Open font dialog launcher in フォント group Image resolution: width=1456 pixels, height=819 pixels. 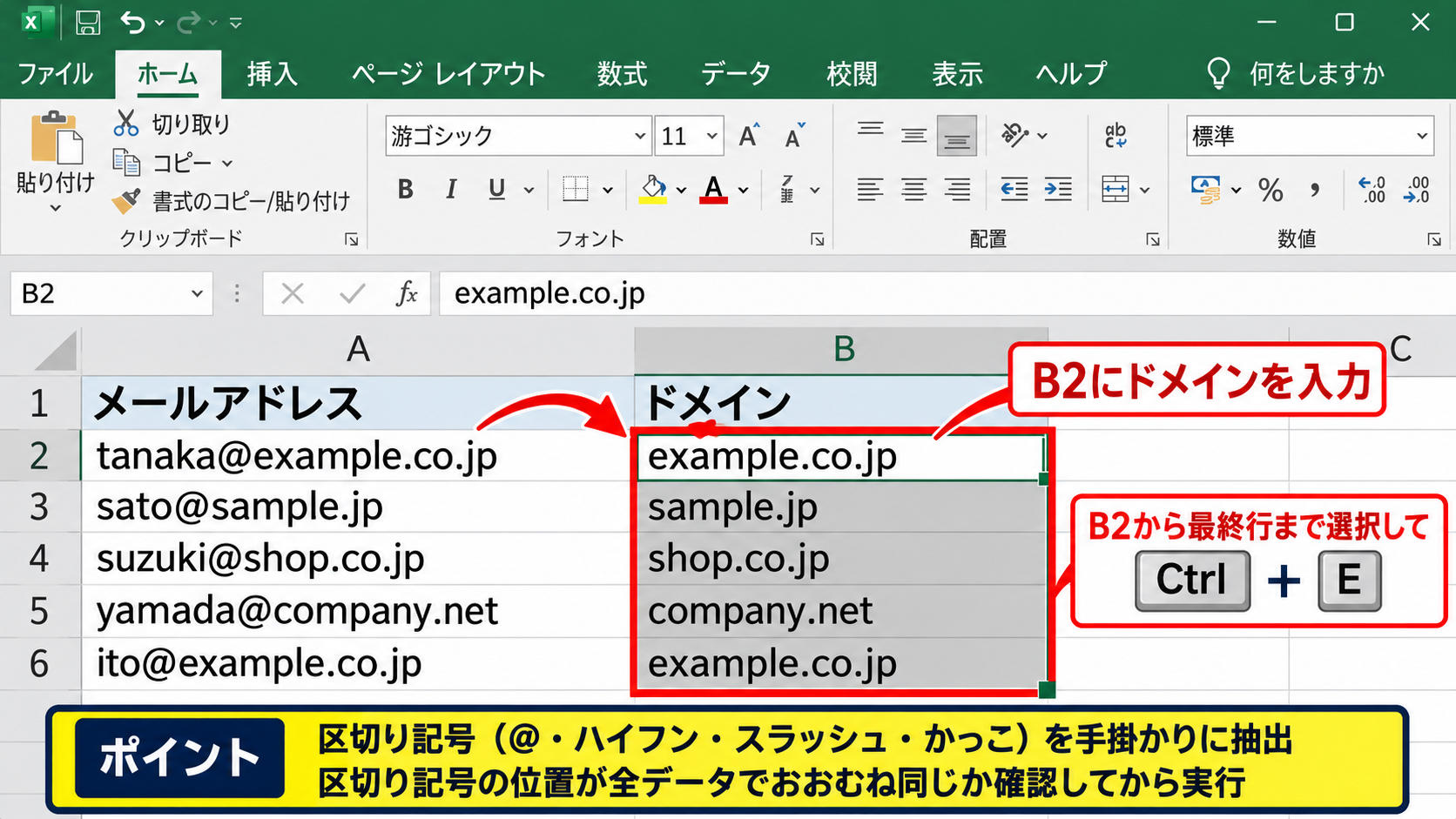tap(817, 239)
